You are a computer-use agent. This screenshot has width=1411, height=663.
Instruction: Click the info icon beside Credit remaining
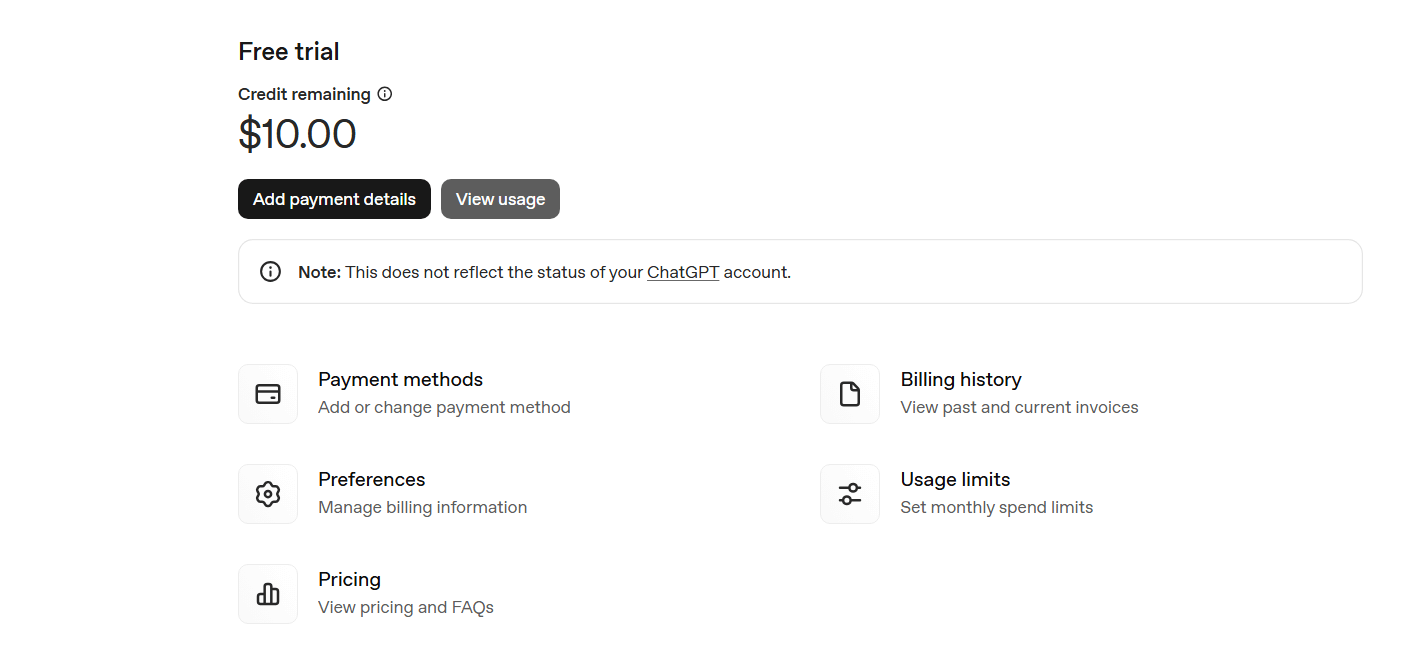click(385, 94)
